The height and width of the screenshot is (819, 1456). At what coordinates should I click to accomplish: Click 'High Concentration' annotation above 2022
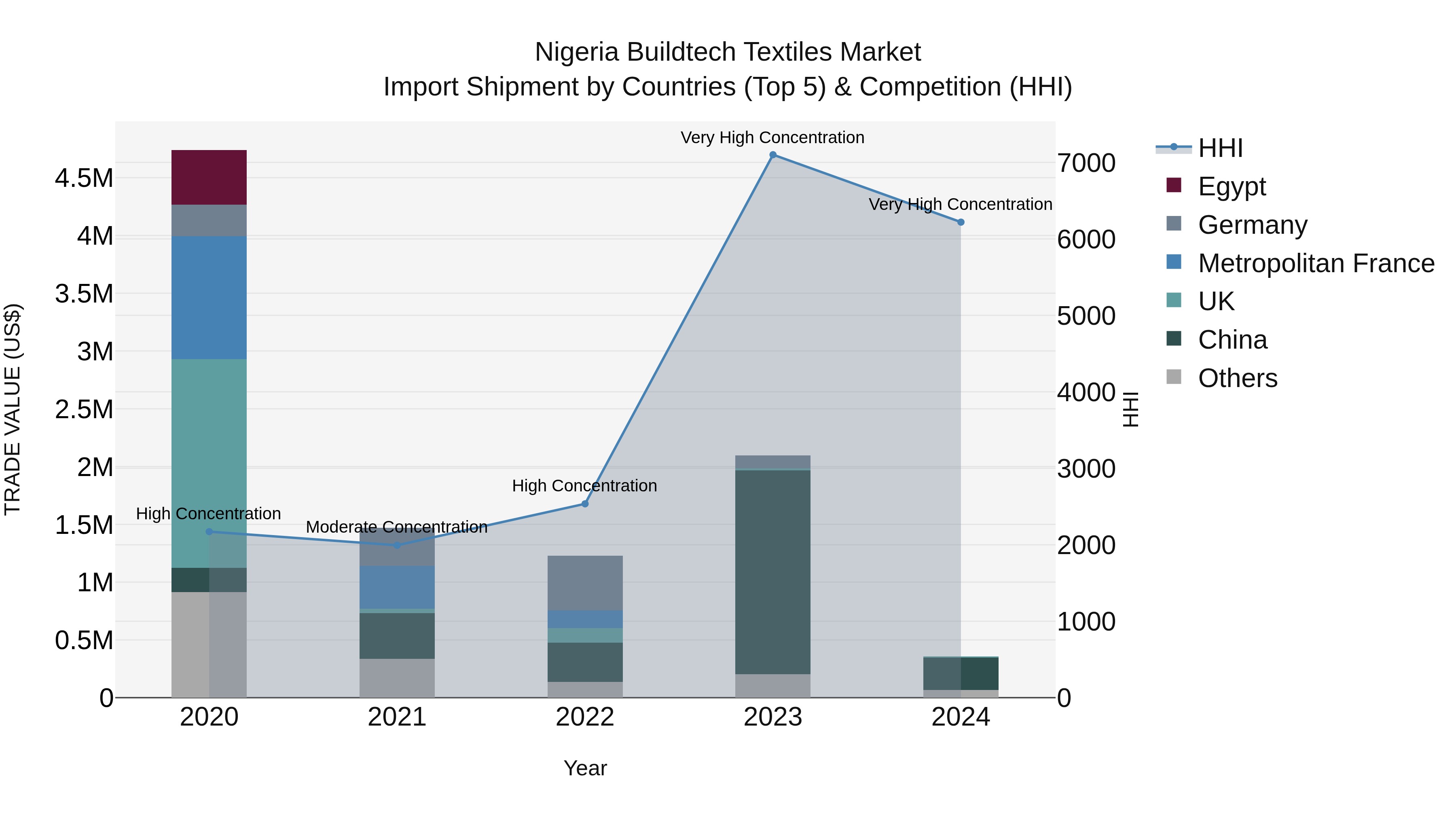click(584, 486)
